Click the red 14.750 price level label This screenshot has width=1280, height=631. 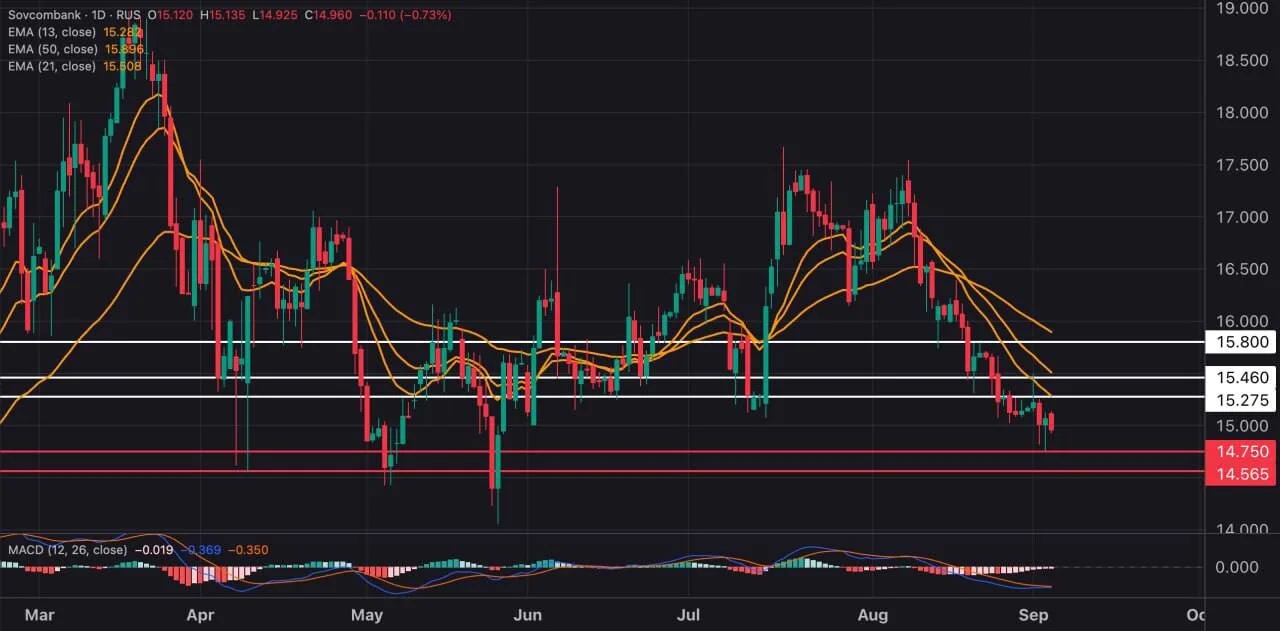1242,452
